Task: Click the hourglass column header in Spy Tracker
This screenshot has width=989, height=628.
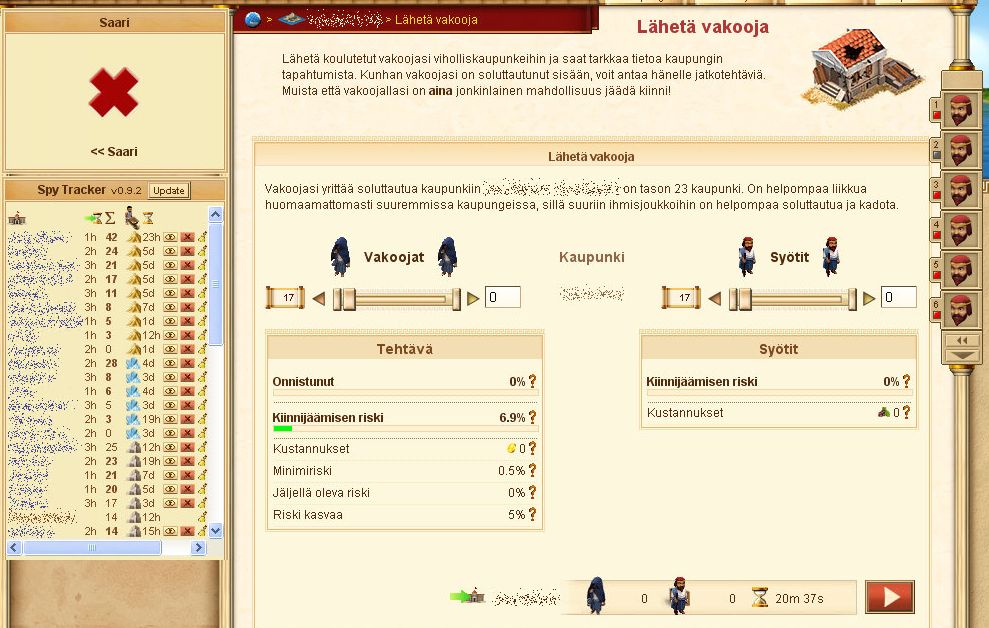Action: pyautogui.click(x=148, y=219)
